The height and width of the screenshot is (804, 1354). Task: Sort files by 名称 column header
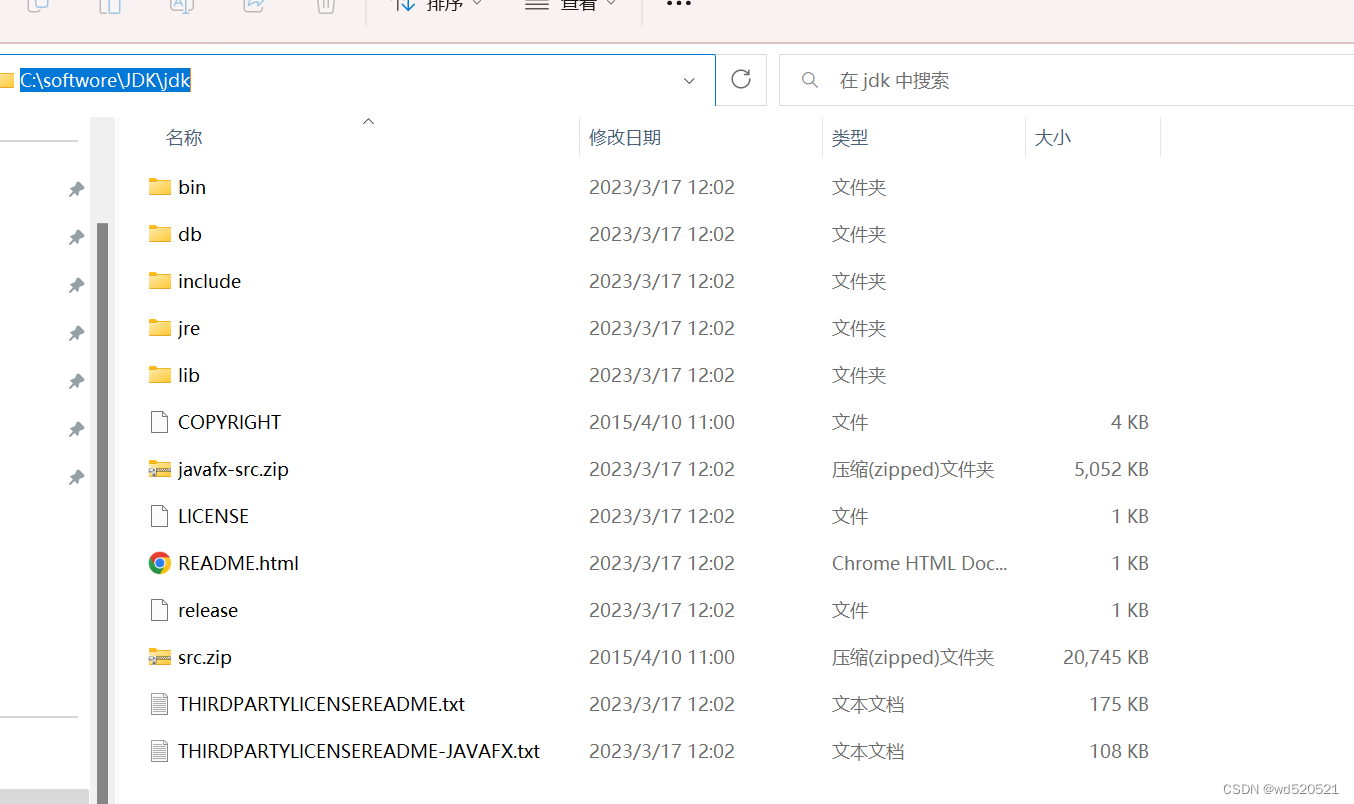184,138
